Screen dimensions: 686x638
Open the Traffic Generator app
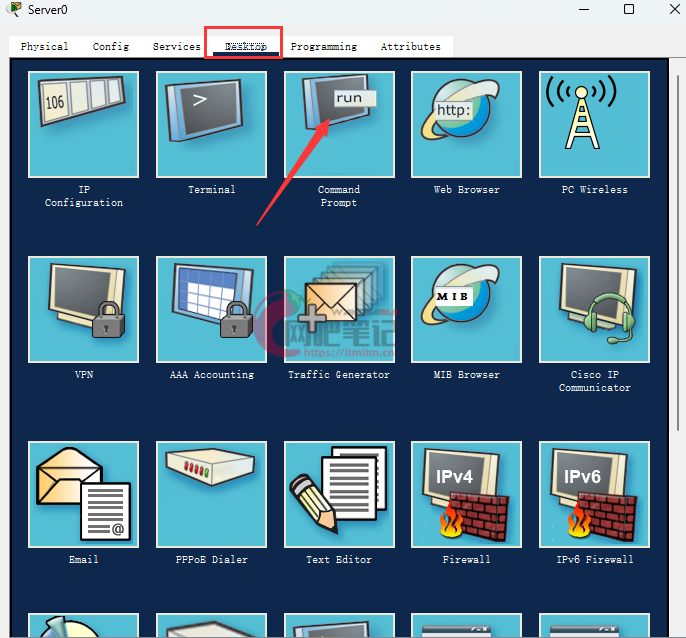tap(339, 309)
